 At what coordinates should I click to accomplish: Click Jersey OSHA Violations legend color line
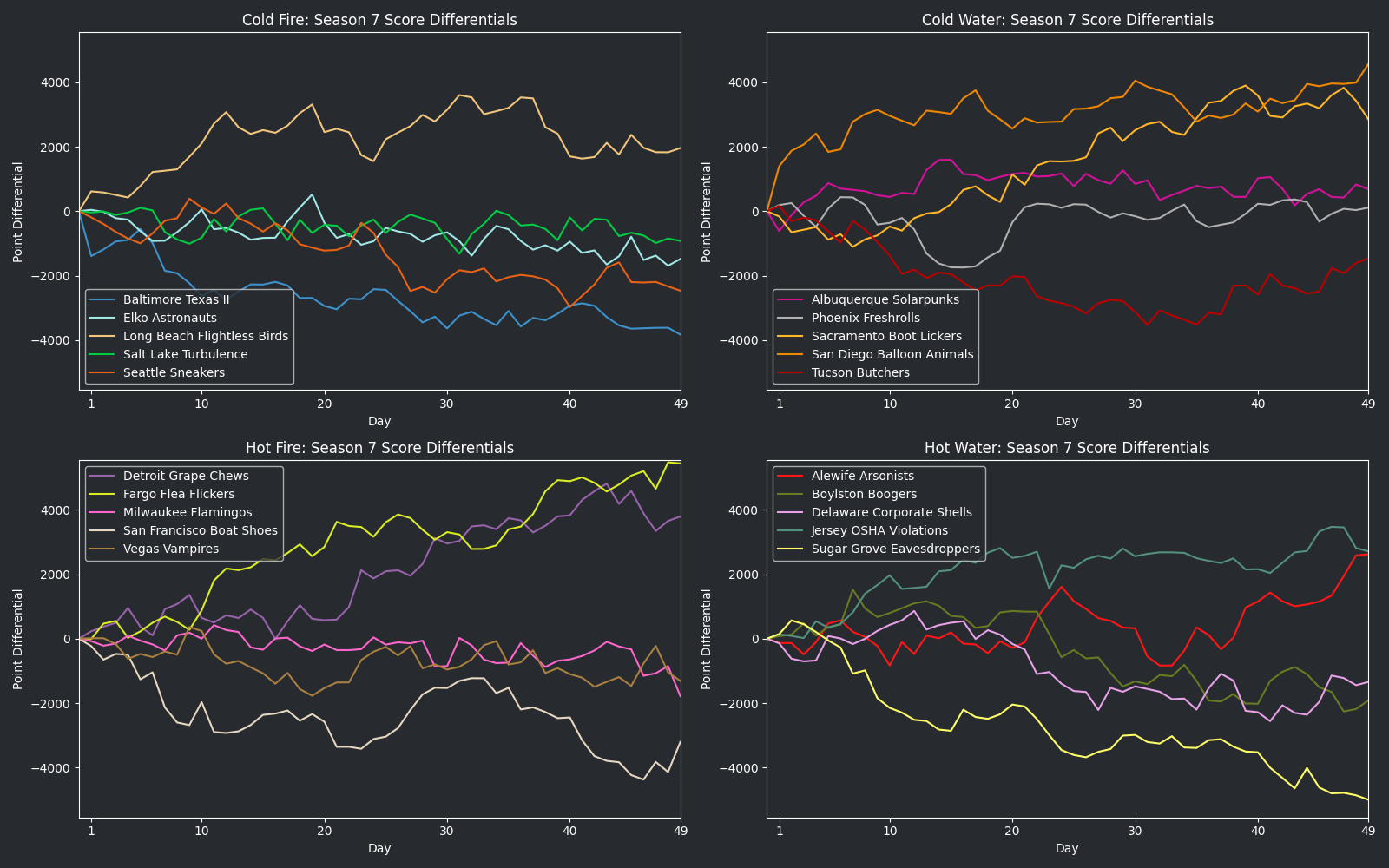click(790, 530)
